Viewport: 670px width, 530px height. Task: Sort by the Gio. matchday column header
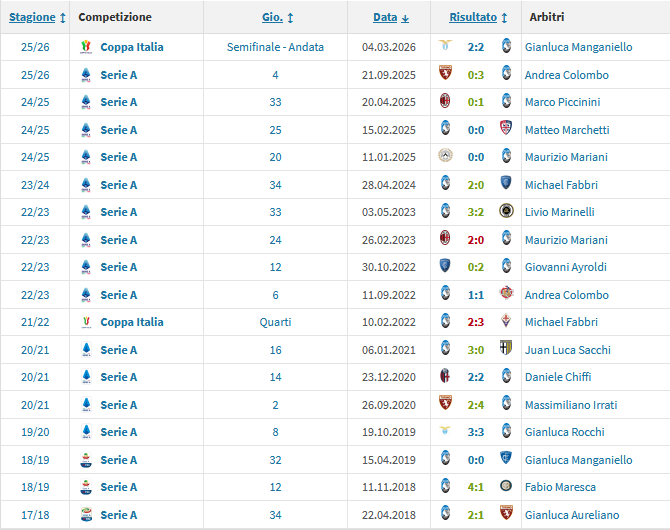point(272,17)
